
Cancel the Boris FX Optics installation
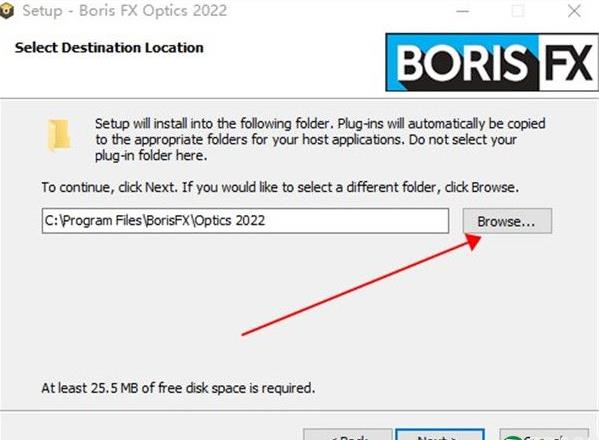544,435
